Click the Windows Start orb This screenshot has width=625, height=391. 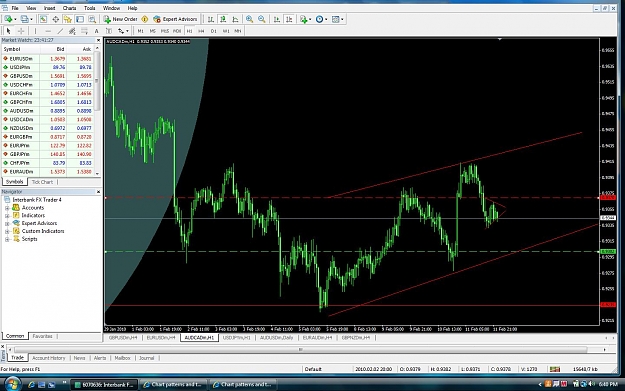coord(12,384)
